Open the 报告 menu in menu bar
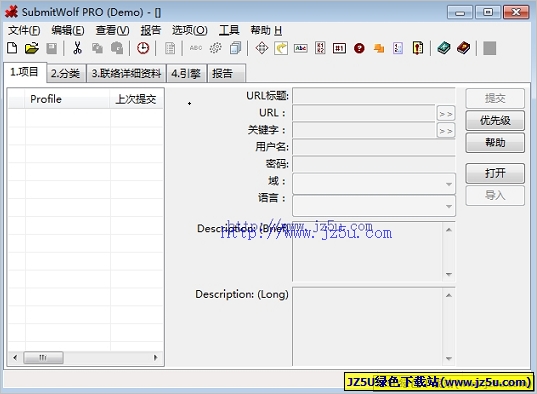The height and width of the screenshot is (394, 537). coord(151,30)
